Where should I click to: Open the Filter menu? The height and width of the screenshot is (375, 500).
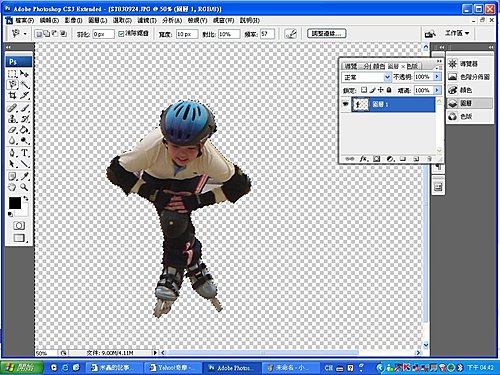[x=147, y=20]
